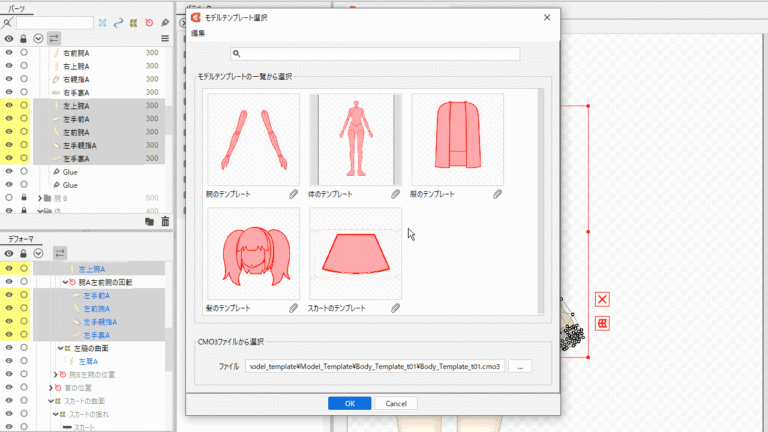Viewport: 768px width, 432px height.
Task: Create a new folder in Parts panel
Action: 149,222
